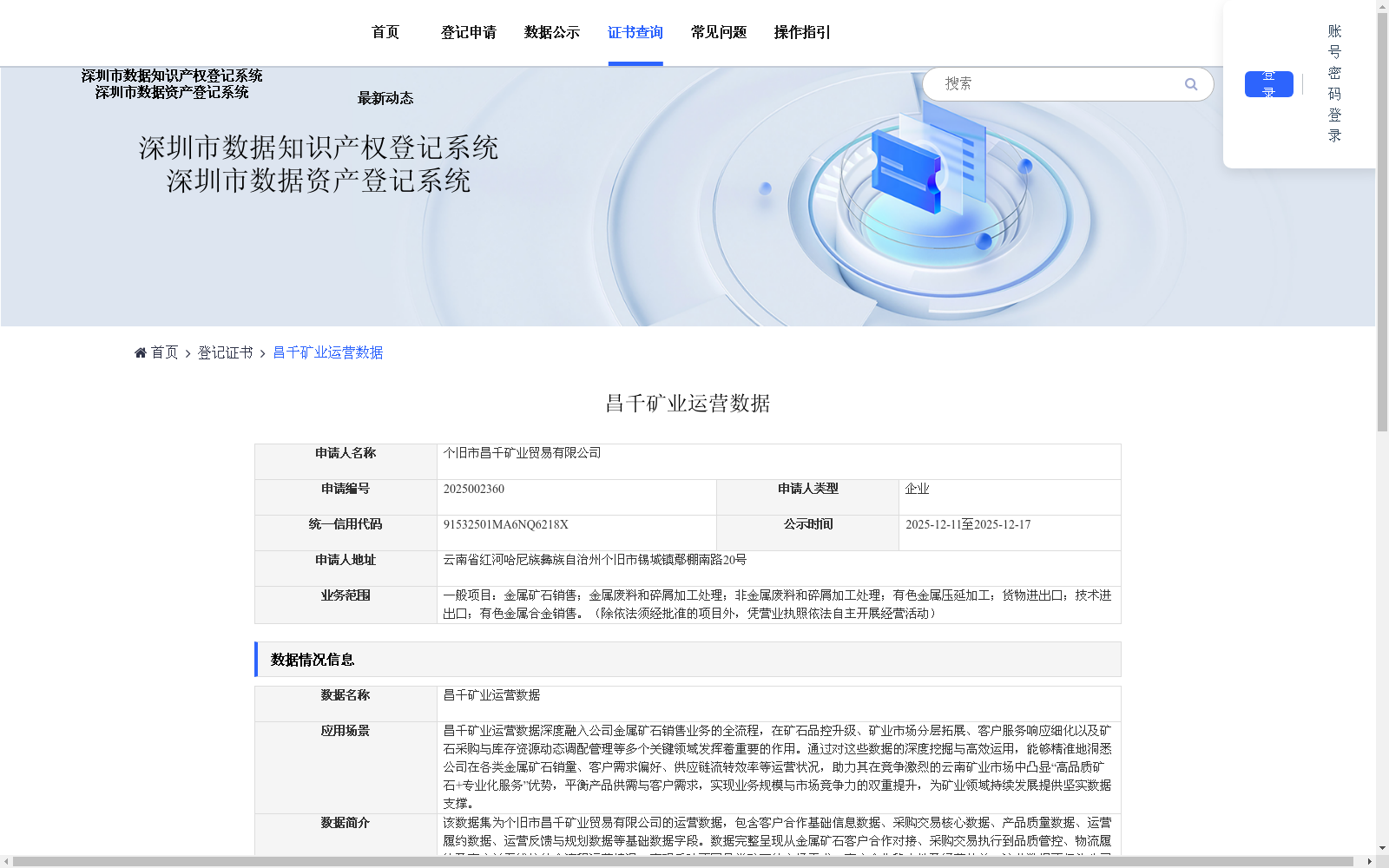Open 登记申请 navigation tab
The height and width of the screenshot is (868, 1389).
coord(469,32)
